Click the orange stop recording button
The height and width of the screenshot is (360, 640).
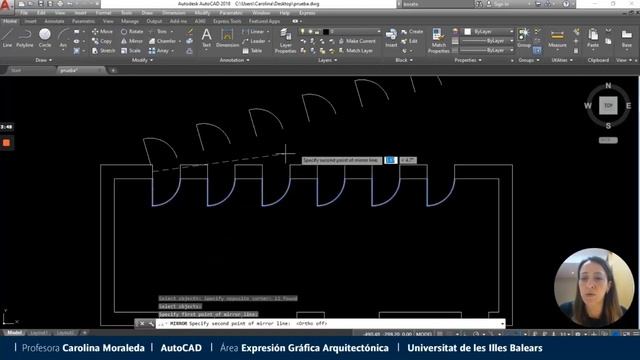[x=7, y=143]
